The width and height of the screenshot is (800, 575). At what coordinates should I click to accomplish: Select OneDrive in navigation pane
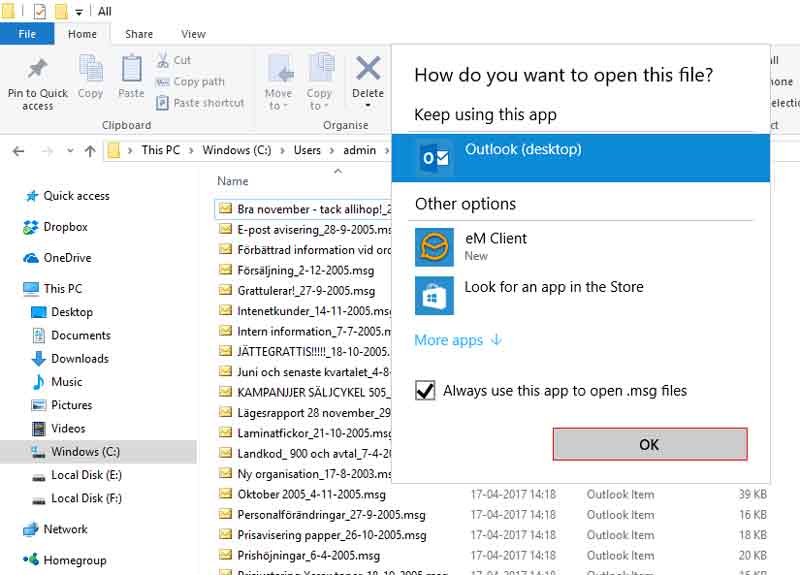67,258
